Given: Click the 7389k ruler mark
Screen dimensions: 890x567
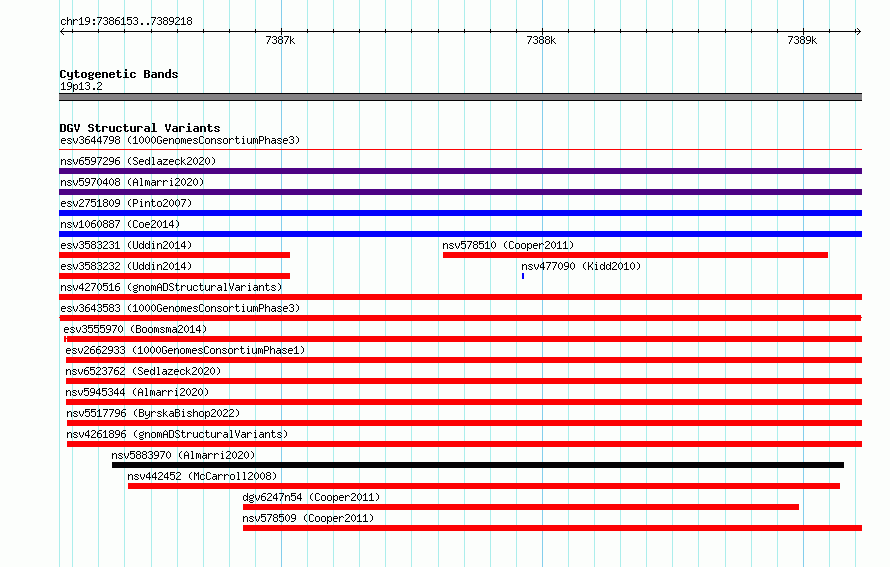Looking at the screenshot, I should pyautogui.click(x=803, y=40).
